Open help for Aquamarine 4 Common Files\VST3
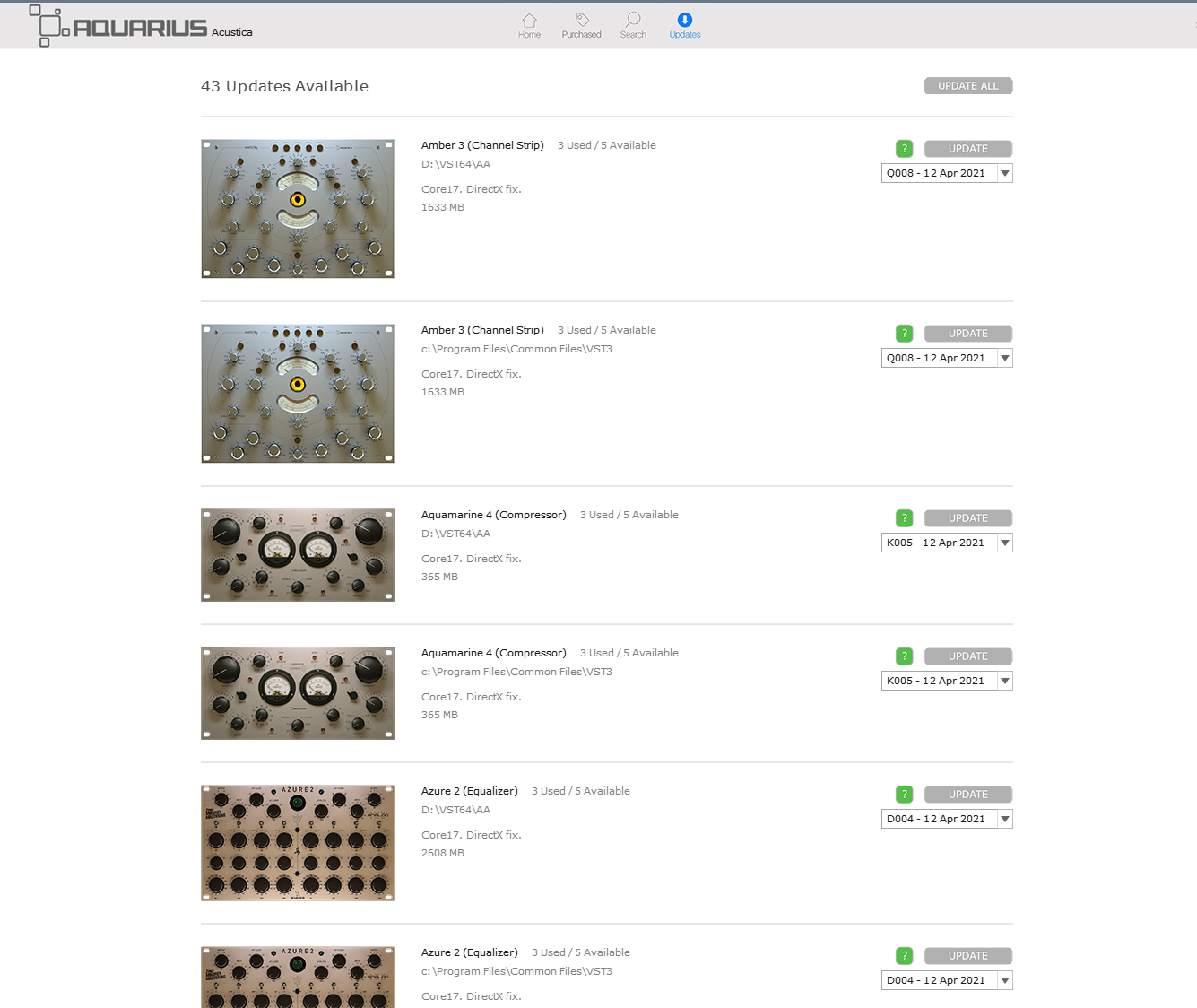 coord(905,656)
